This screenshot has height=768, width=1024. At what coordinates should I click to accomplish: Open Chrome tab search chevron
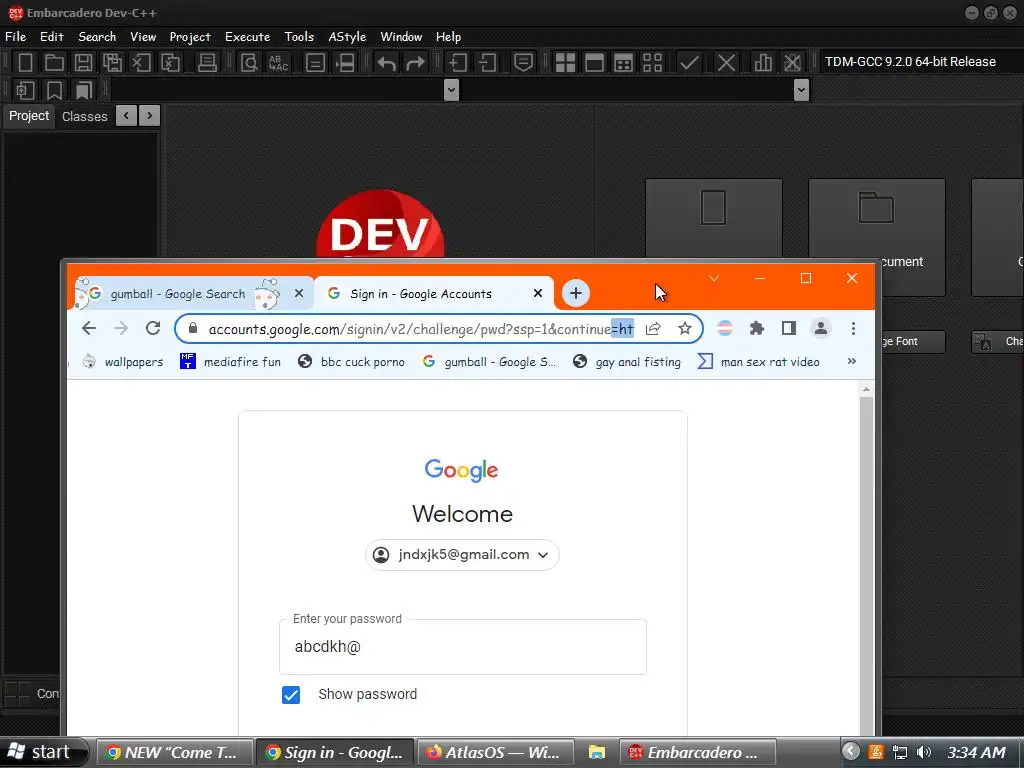point(714,278)
